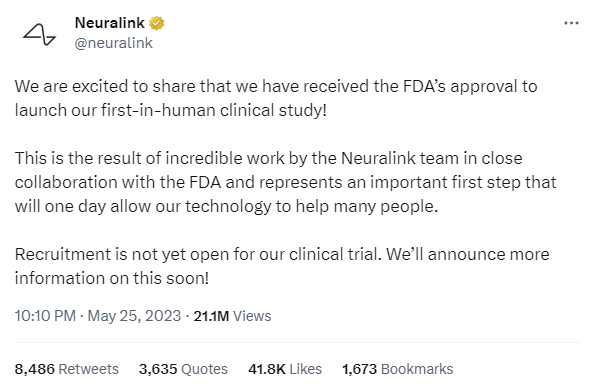Click the Bookmarks label text
Image resolution: width=593 pixels, height=390 pixels.
(417, 369)
